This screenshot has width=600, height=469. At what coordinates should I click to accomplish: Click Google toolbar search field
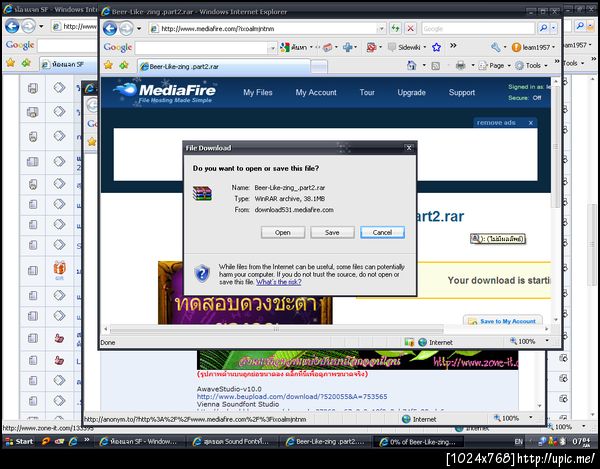coord(202,47)
